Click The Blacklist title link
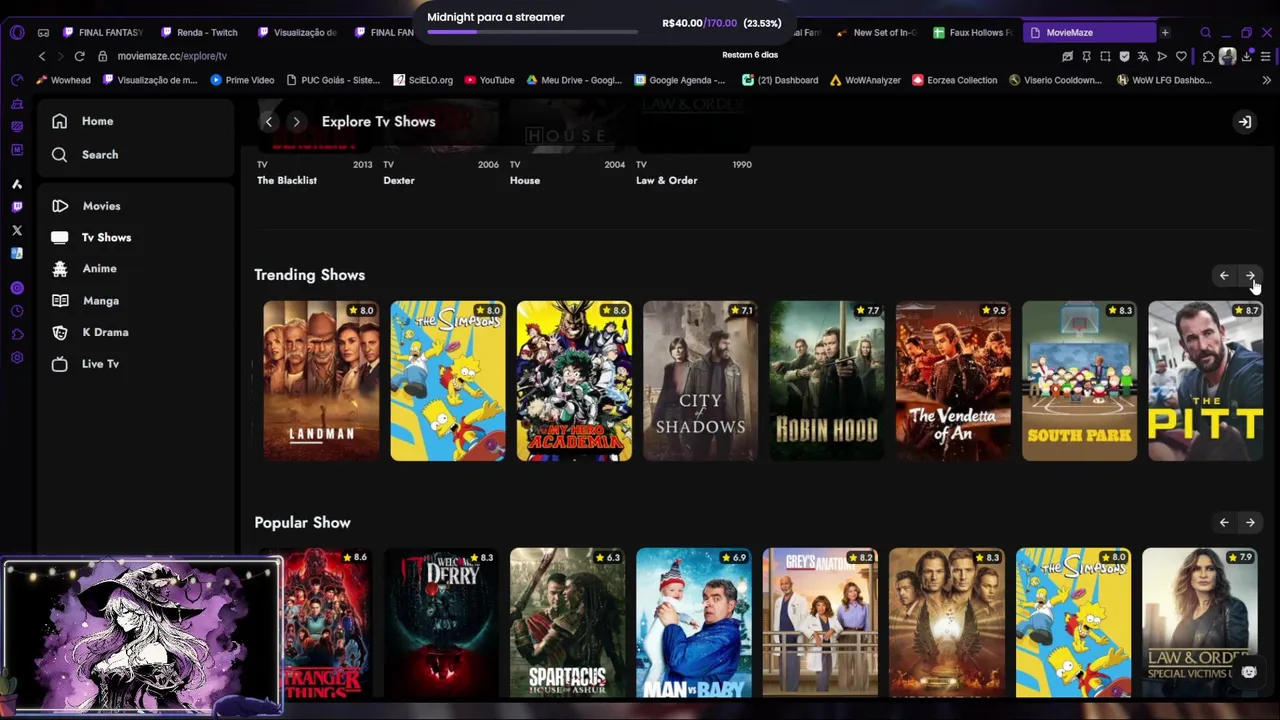The height and width of the screenshot is (720, 1280). 287,181
